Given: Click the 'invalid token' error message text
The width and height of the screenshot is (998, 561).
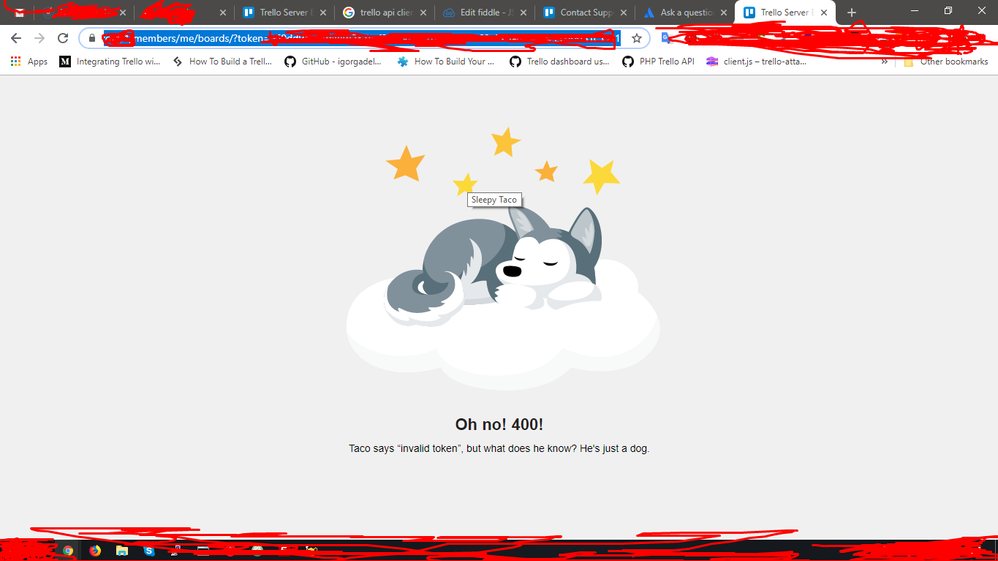Looking at the screenshot, I should pos(499,448).
